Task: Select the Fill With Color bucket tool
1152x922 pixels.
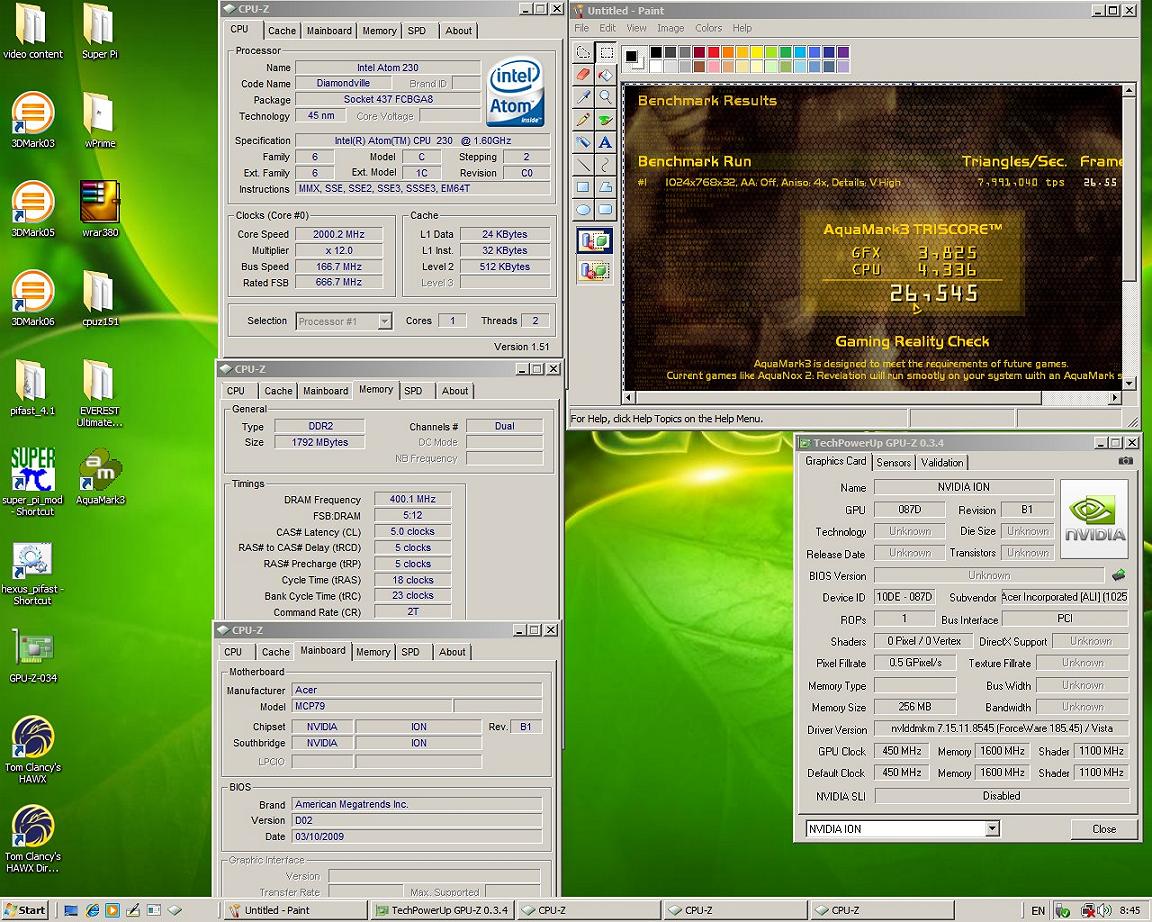Action: (605, 74)
